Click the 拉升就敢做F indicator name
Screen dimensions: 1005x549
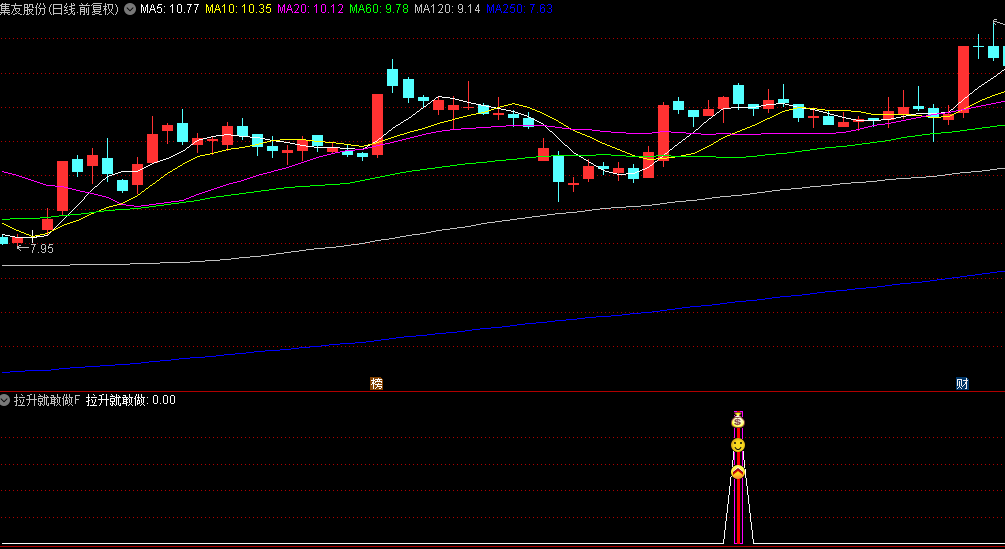coord(47,400)
